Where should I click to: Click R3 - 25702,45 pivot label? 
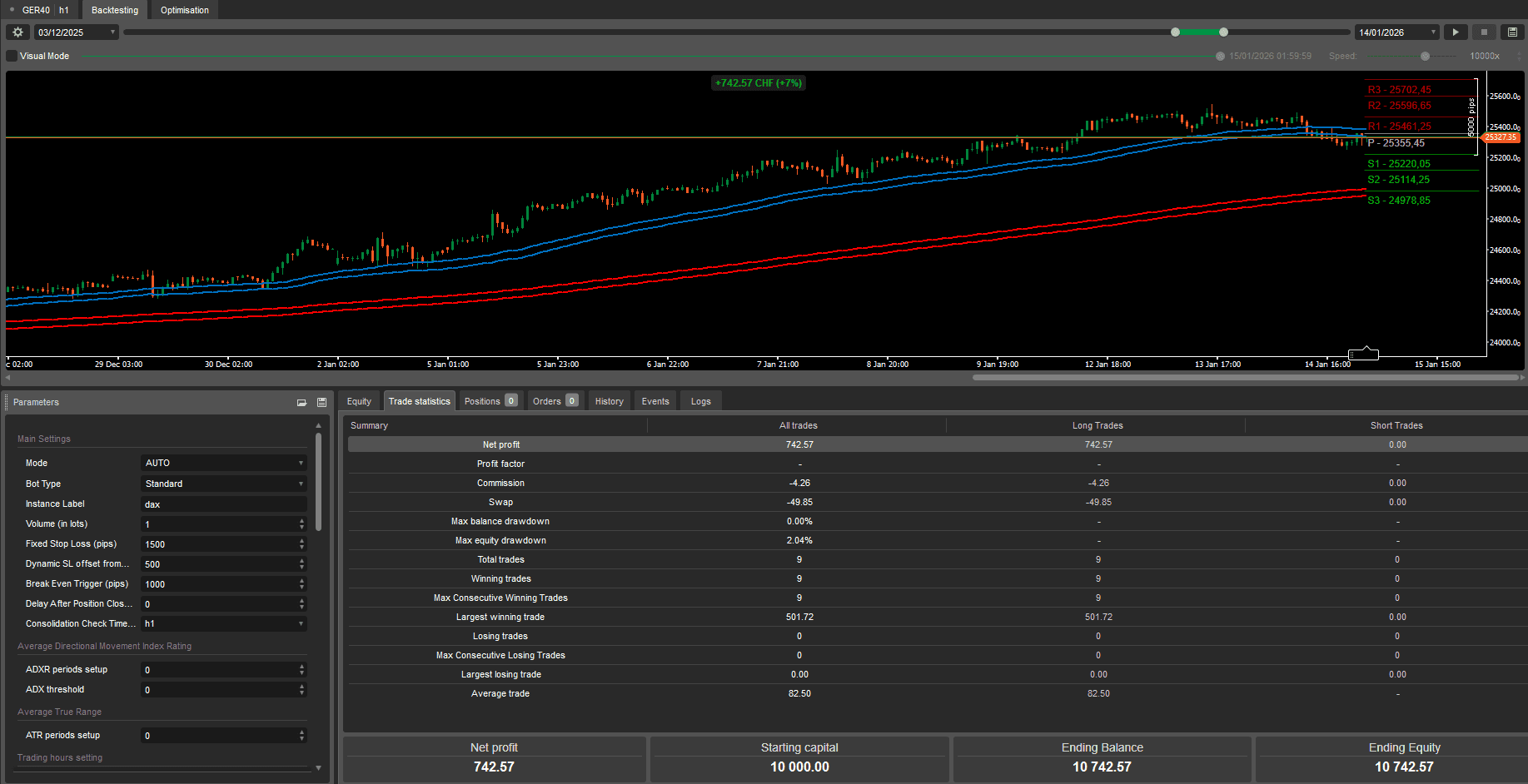1399,90
